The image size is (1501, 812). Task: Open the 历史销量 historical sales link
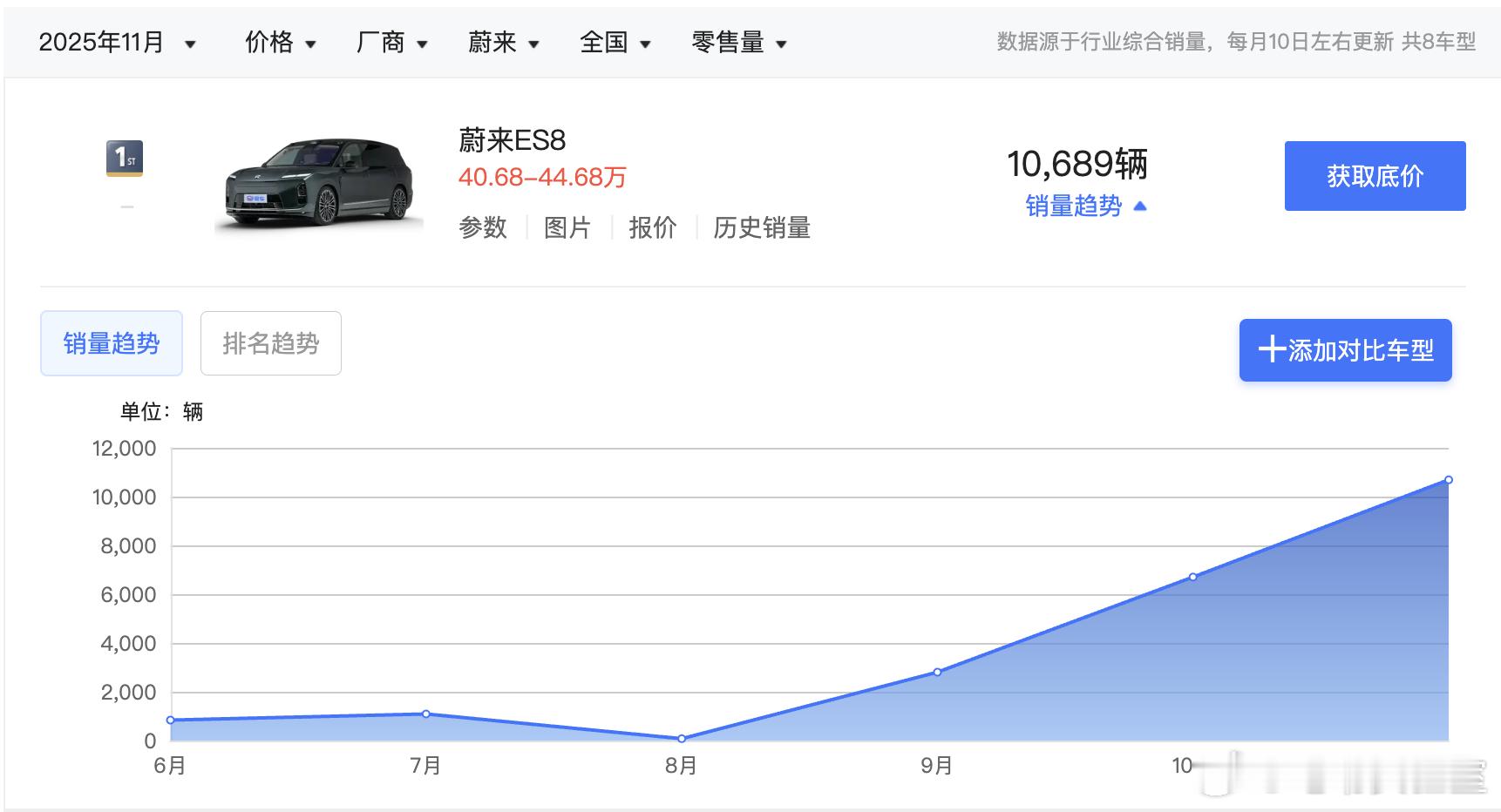point(761,228)
